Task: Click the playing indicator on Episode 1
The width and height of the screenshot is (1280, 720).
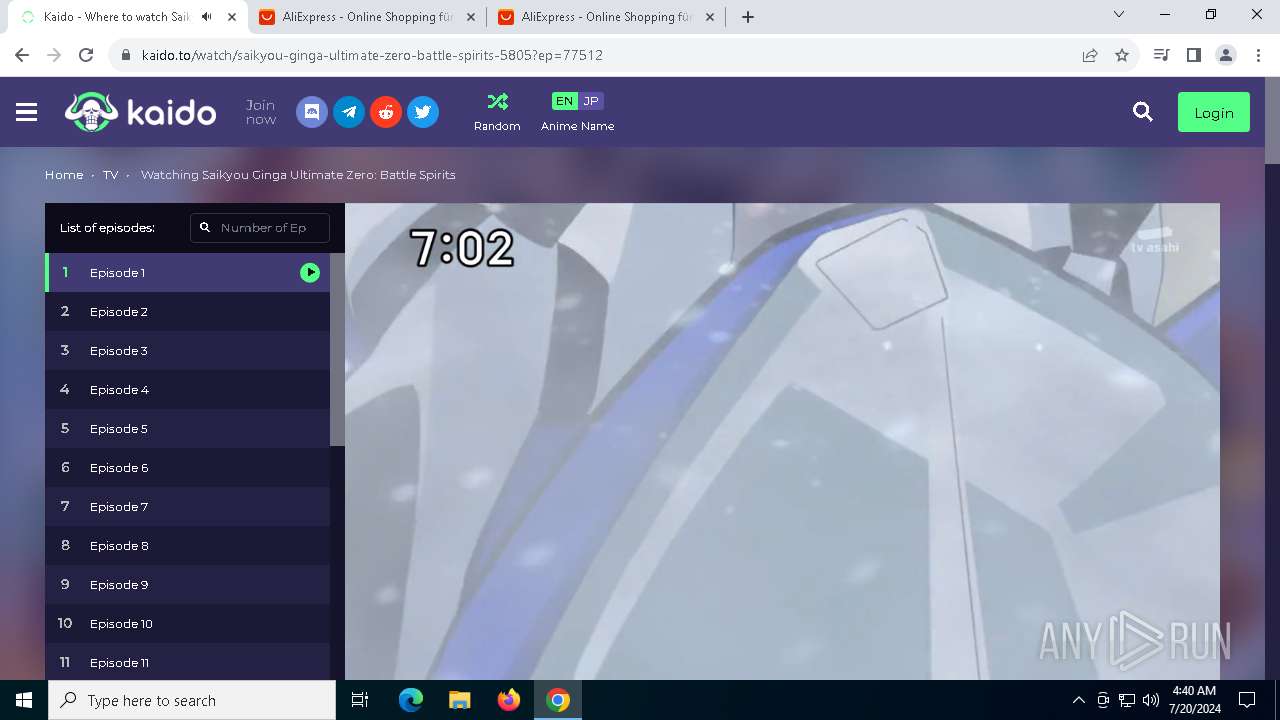Action: tap(310, 272)
